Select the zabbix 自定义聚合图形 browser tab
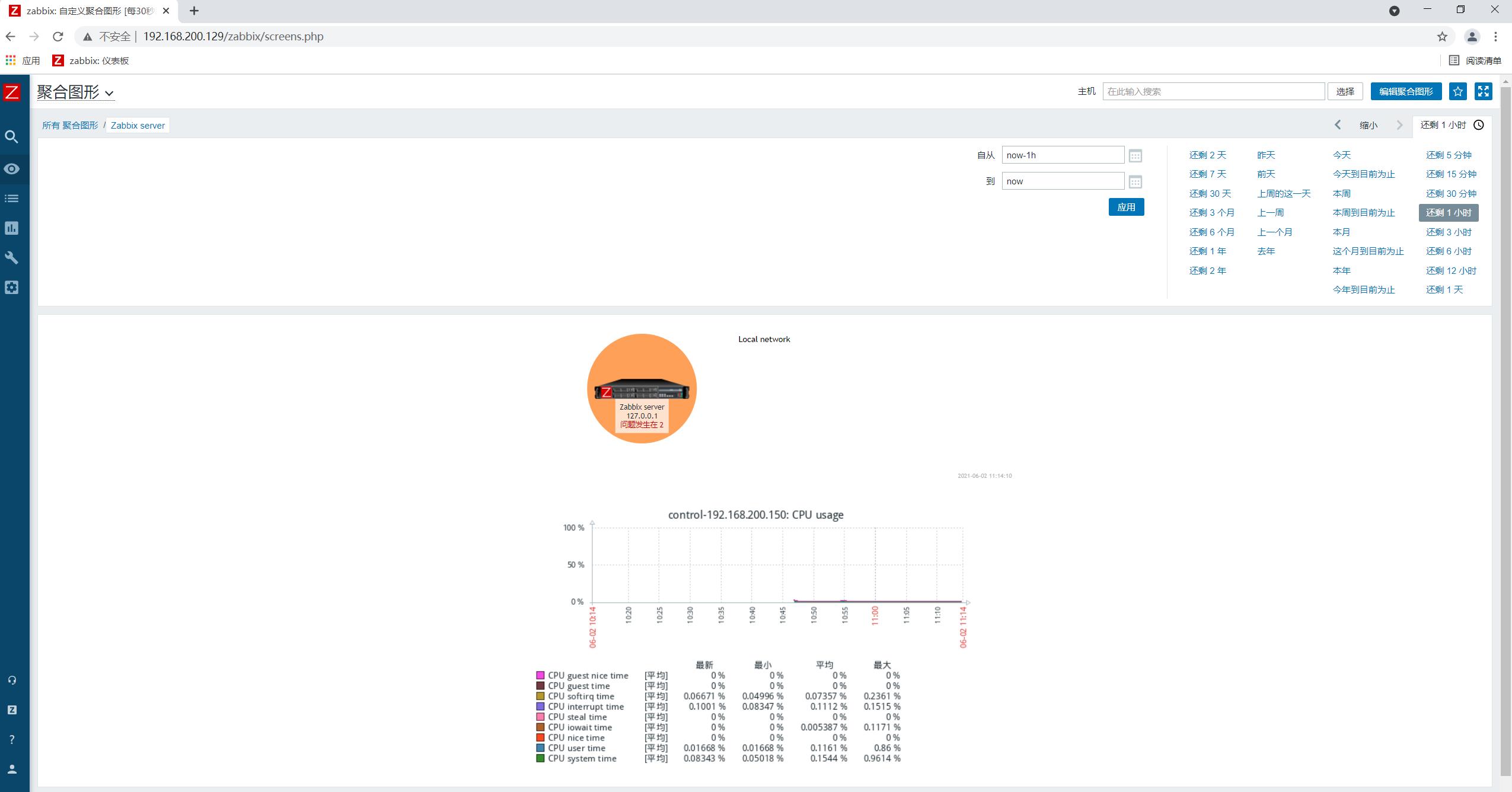The image size is (1512, 792). (90, 11)
